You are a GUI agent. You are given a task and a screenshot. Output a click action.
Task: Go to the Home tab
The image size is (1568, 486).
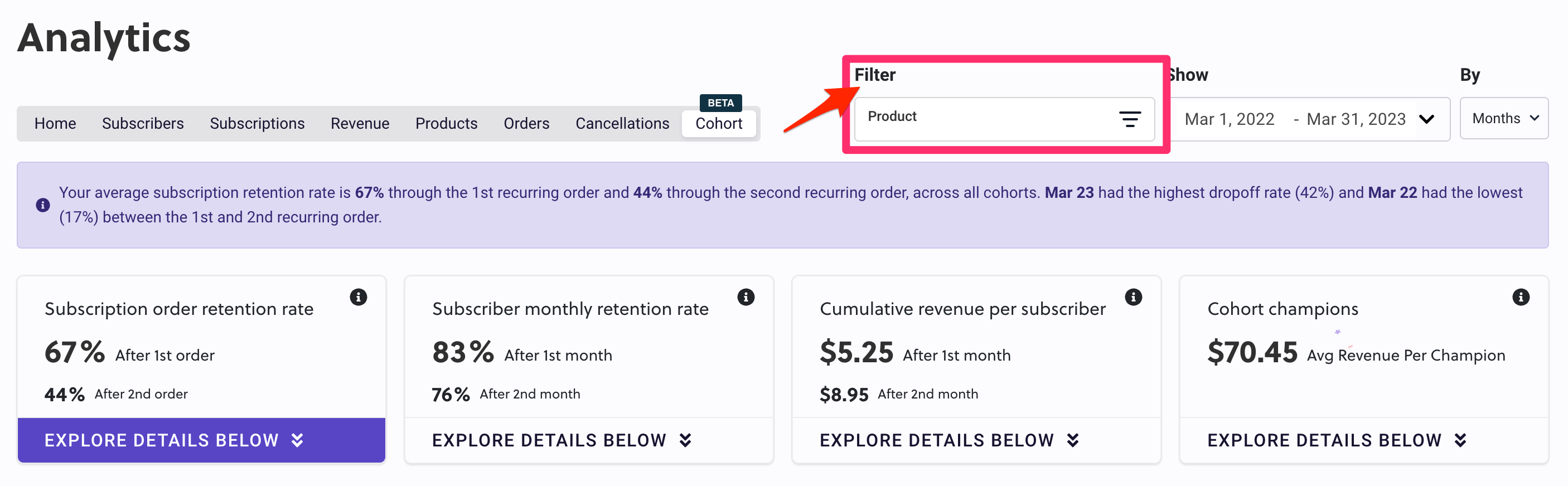click(x=55, y=124)
